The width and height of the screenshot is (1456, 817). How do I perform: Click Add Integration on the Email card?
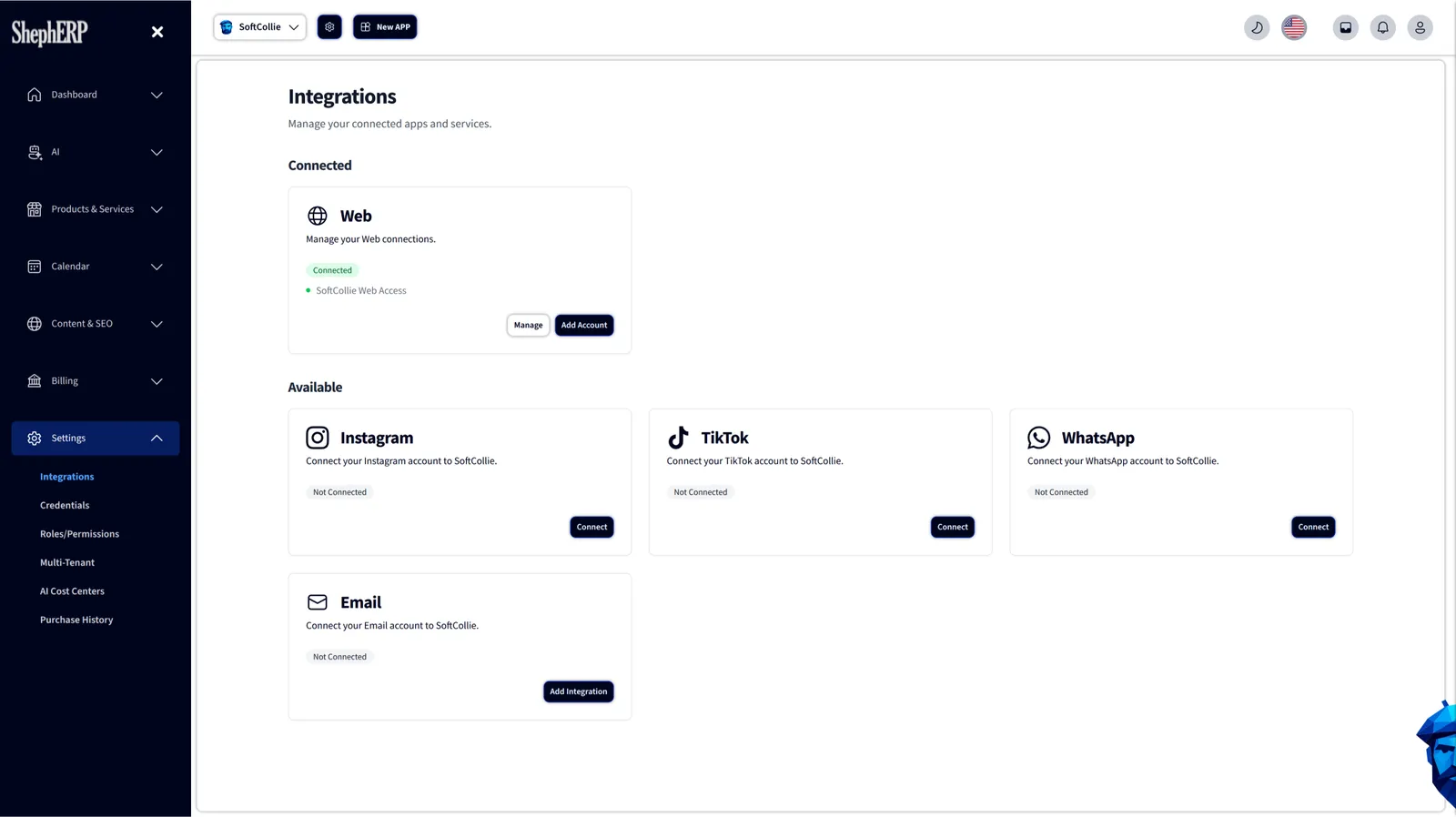point(578,691)
